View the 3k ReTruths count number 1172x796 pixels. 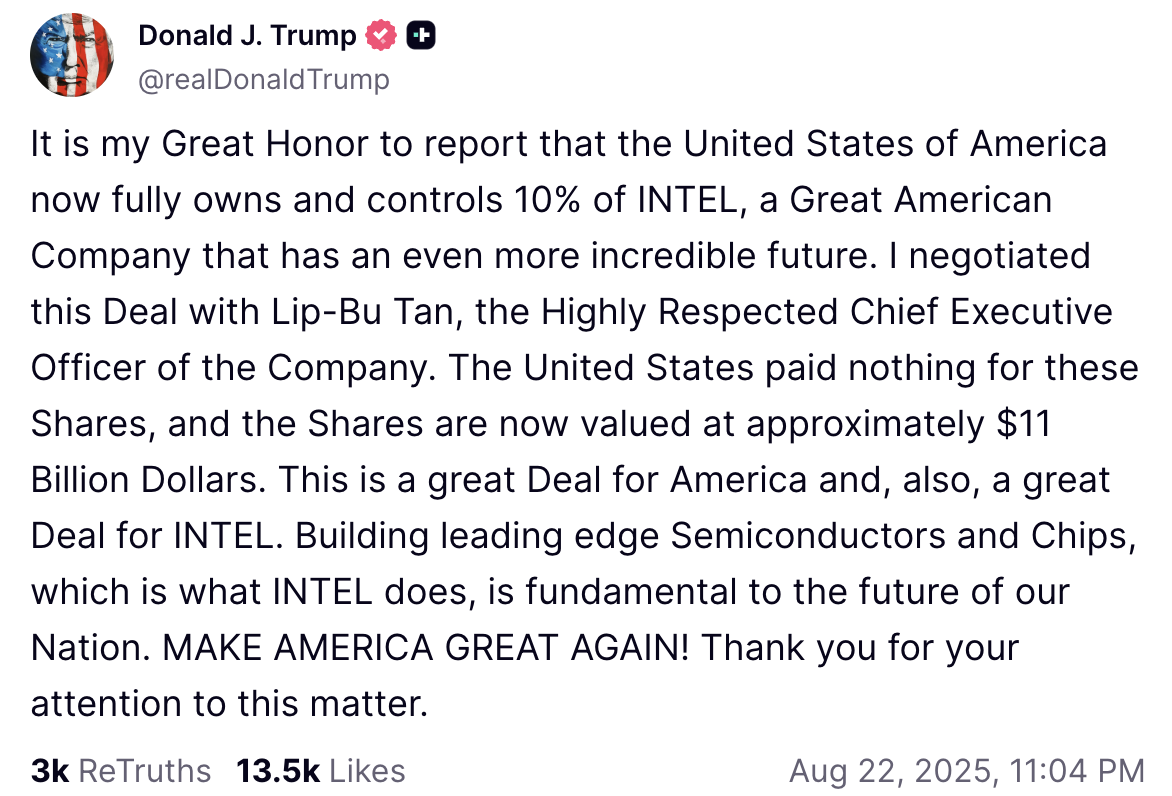[50, 771]
